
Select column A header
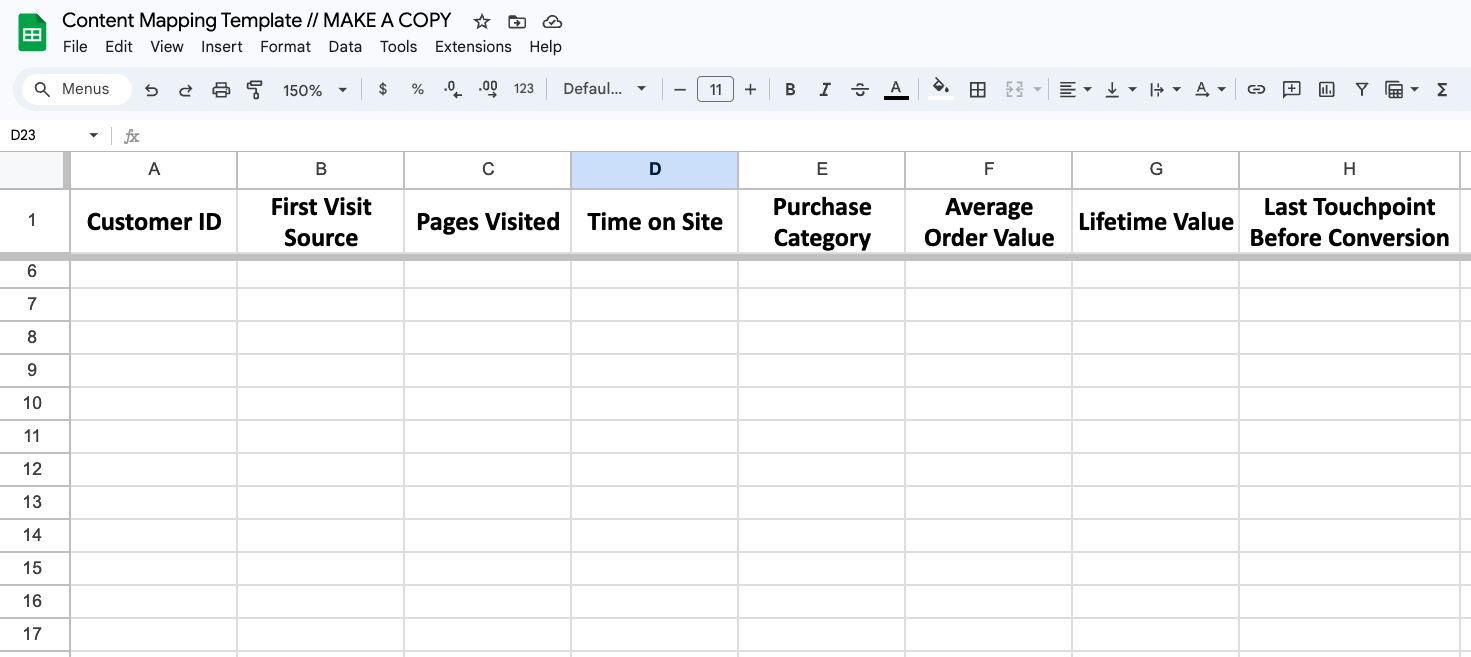coord(154,169)
